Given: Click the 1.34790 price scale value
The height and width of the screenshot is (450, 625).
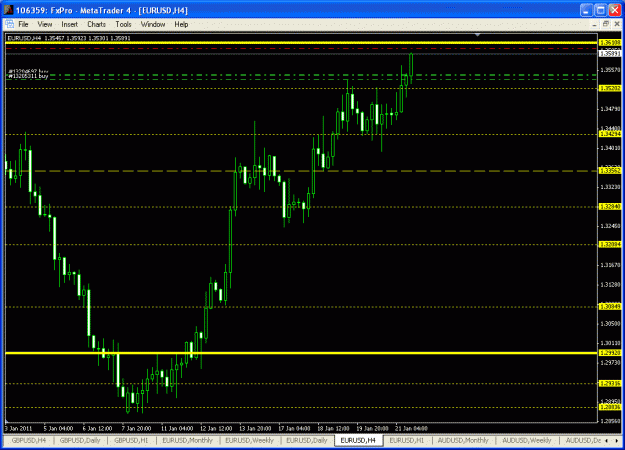Looking at the screenshot, I should tap(610, 109).
